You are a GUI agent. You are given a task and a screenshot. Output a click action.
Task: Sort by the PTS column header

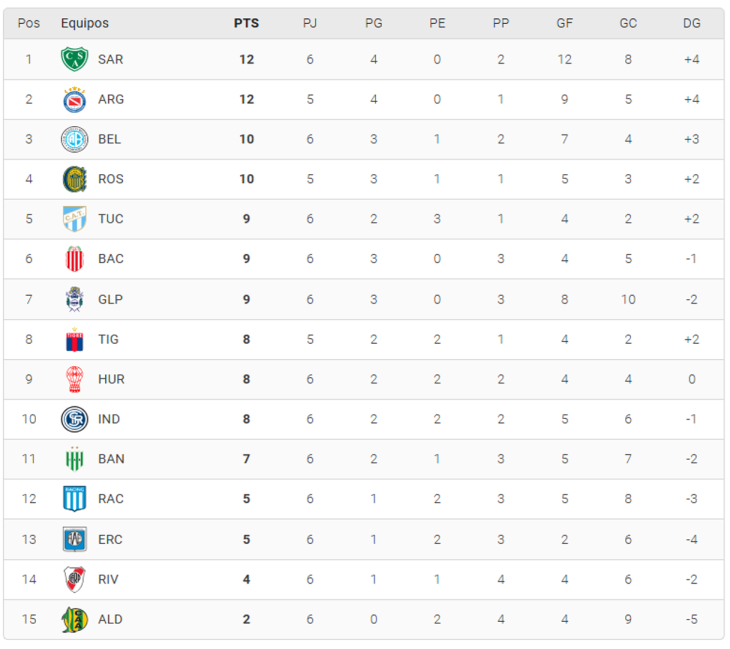point(246,23)
